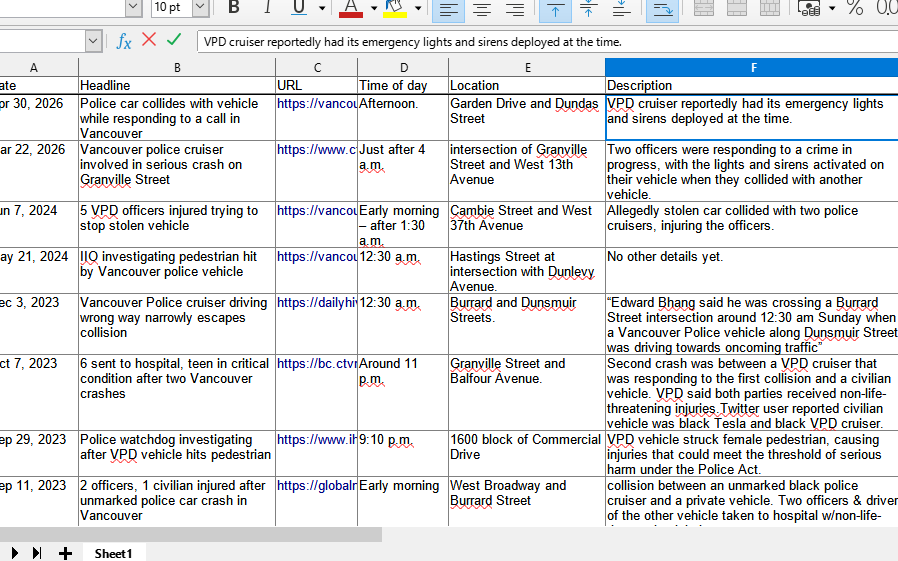Image resolution: width=898 pixels, height=561 pixels.
Task: Open URL for Police watchdog investigating row
Action: pos(317,440)
